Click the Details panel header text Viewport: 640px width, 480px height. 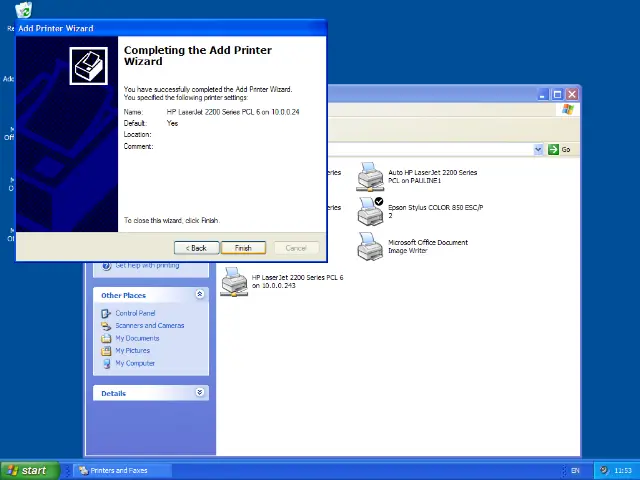[113, 393]
